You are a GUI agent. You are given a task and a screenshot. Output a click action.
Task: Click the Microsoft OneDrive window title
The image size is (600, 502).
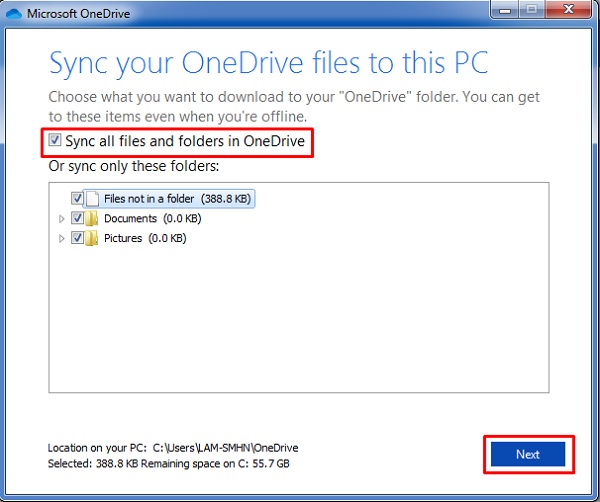coord(78,14)
